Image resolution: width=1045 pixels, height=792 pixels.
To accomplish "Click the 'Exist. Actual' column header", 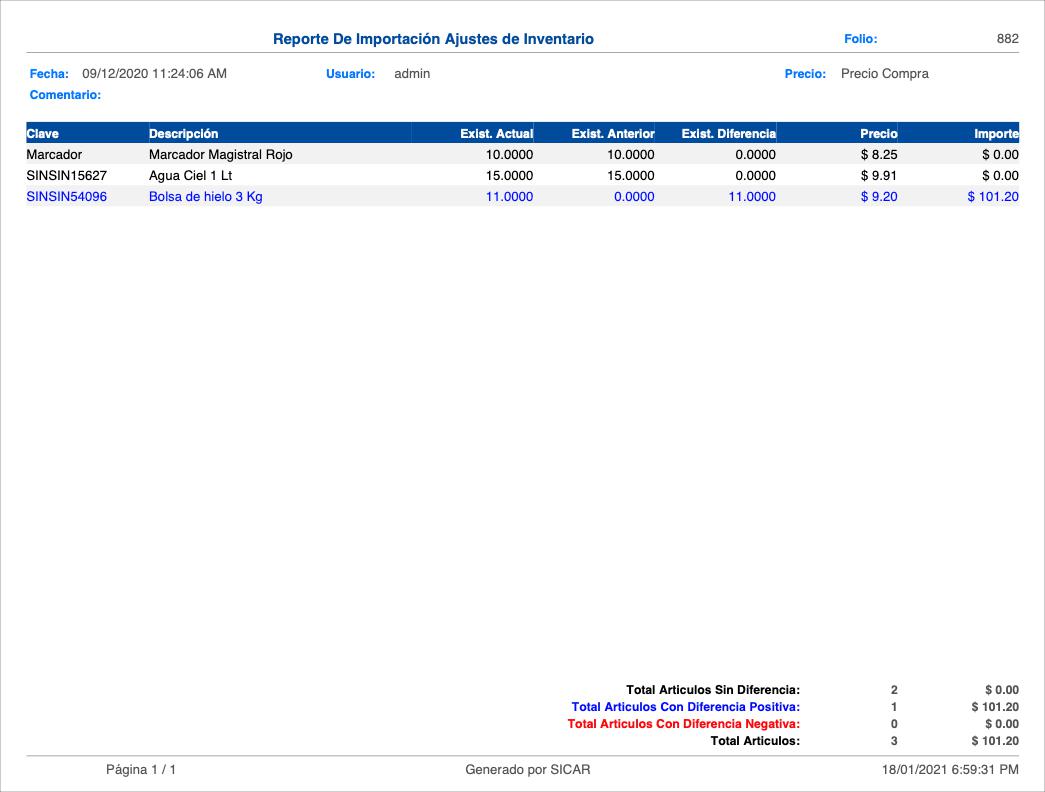I will pos(496,133).
